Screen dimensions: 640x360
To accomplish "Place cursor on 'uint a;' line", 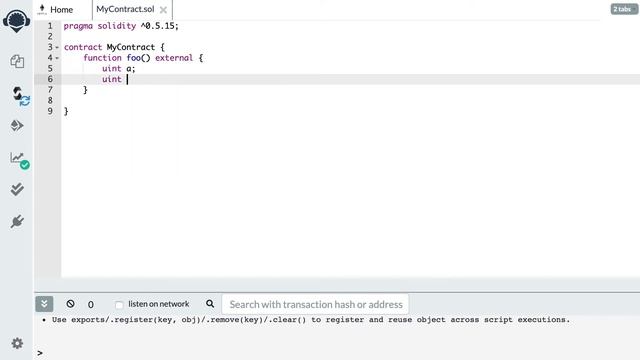I will [x=118, y=69].
